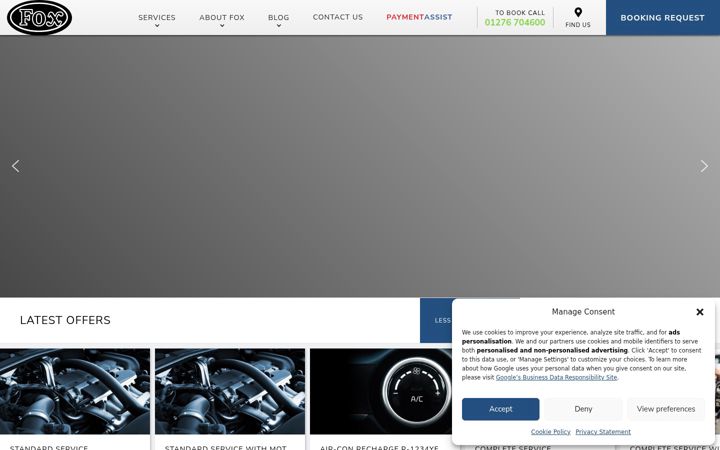Advance to the next slide with the right arrow
This screenshot has width=720, height=450.
point(704,166)
